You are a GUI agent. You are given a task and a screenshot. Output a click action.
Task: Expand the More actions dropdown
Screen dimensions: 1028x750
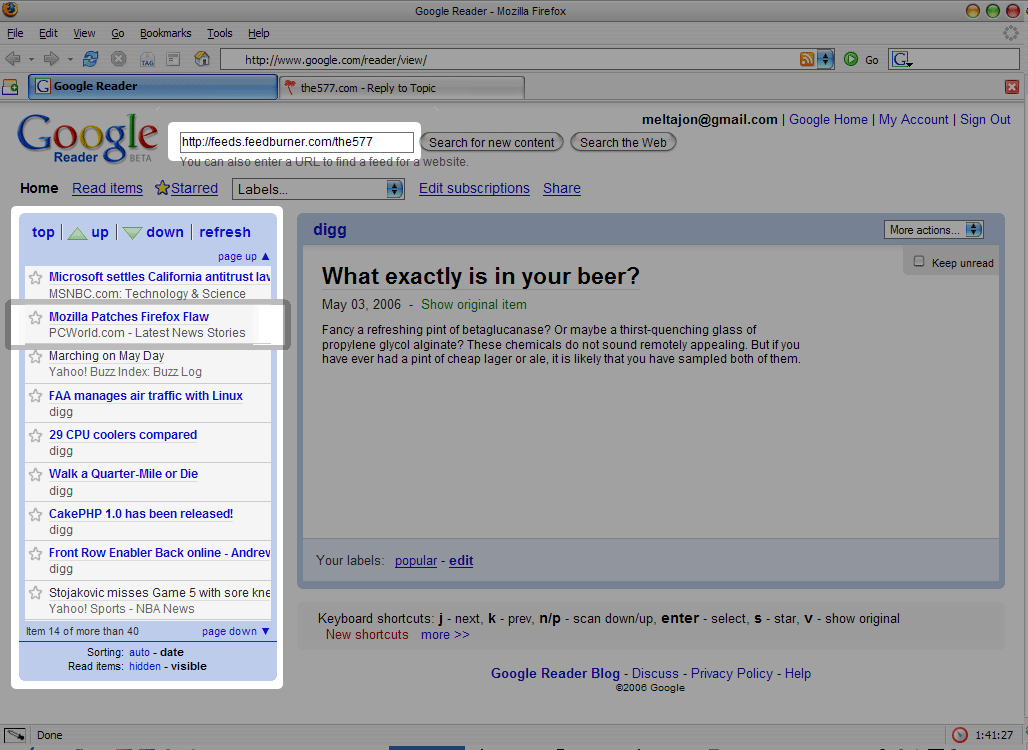933,230
